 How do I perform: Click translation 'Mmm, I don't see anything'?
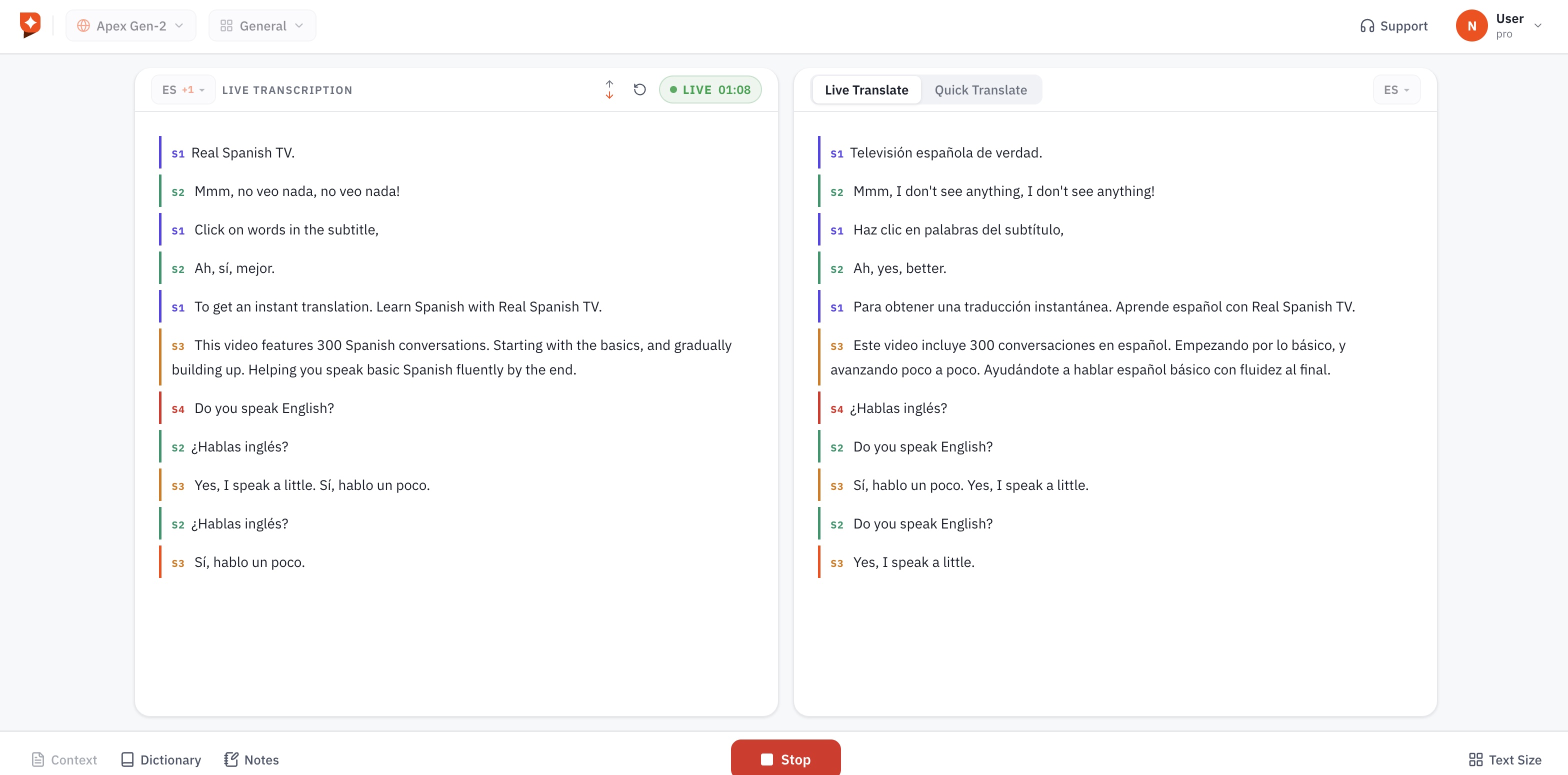[938, 191]
